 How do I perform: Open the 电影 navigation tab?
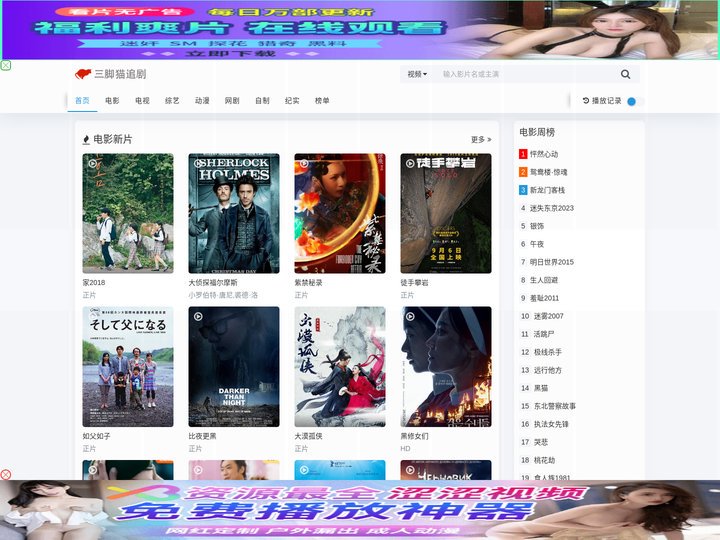(112, 101)
